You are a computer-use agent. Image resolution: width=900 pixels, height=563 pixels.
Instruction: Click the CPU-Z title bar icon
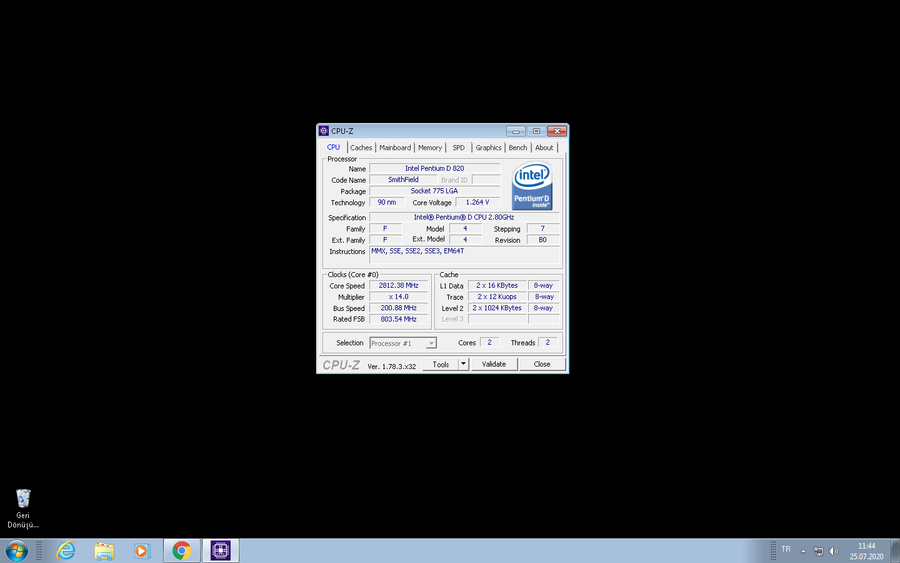tap(324, 131)
